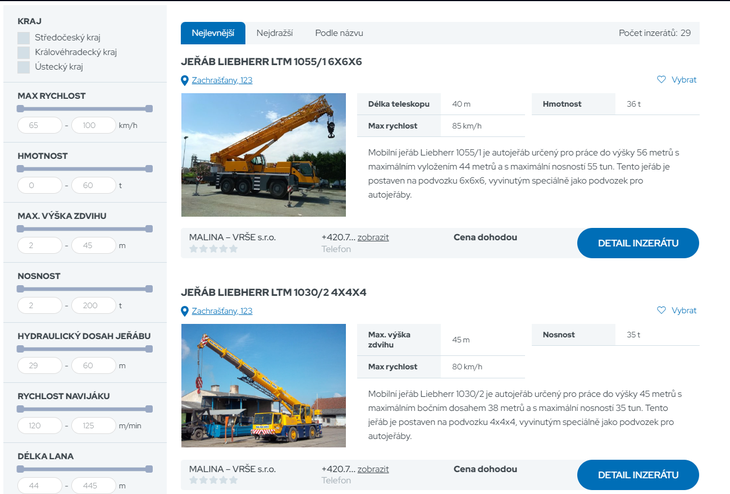The image size is (730, 494).
Task: Click the Hmotnost 36 t value
Action: (634, 104)
